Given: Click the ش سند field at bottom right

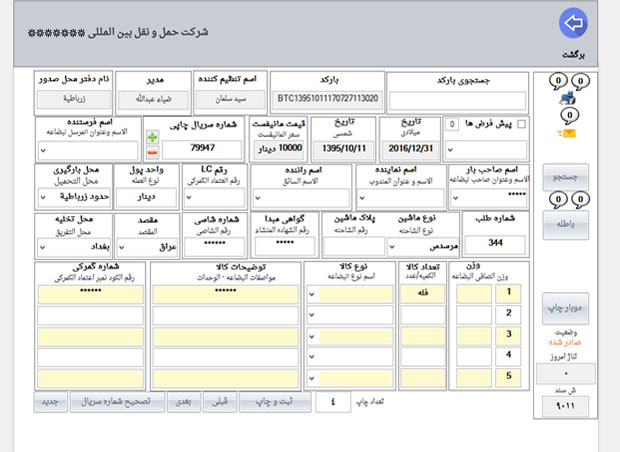Looking at the screenshot, I should tap(565, 406).
